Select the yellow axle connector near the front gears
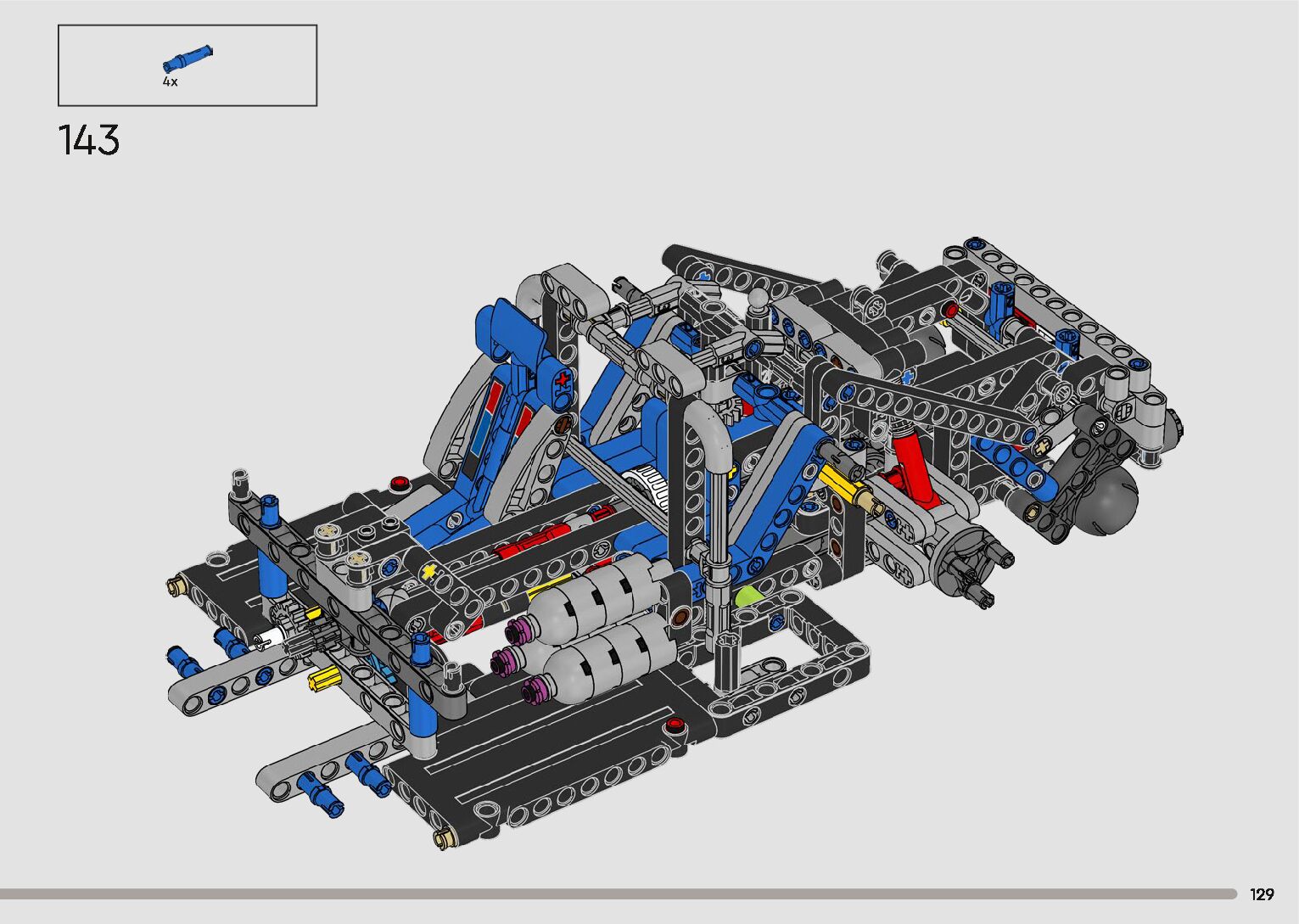The image size is (1299, 924). (x=324, y=678)
